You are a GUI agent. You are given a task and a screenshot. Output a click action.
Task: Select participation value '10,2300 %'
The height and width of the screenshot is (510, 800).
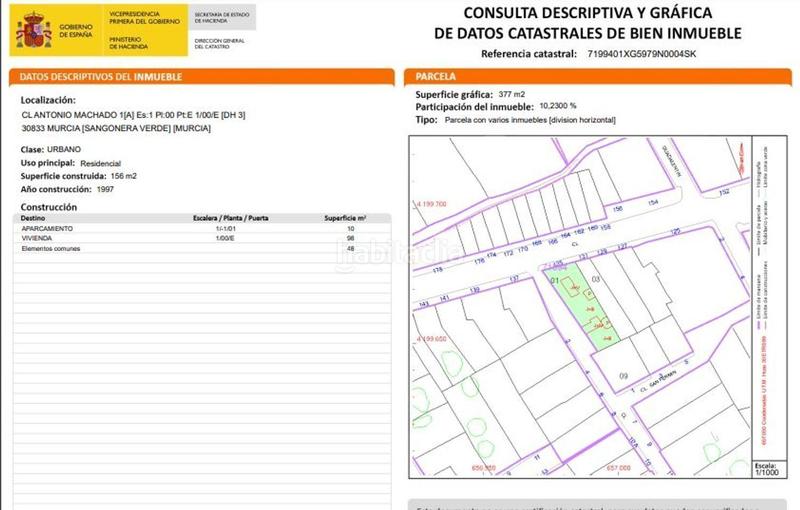[558, 106]
